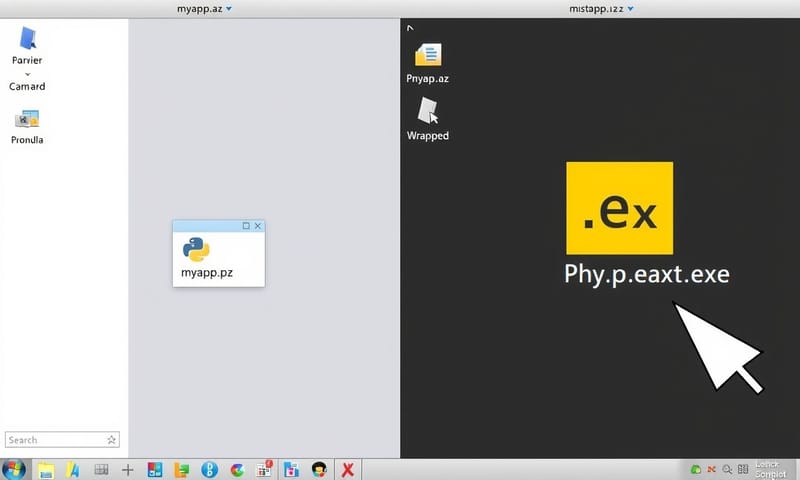Open the avatar face taskbar icon

[x=319, y=469]
